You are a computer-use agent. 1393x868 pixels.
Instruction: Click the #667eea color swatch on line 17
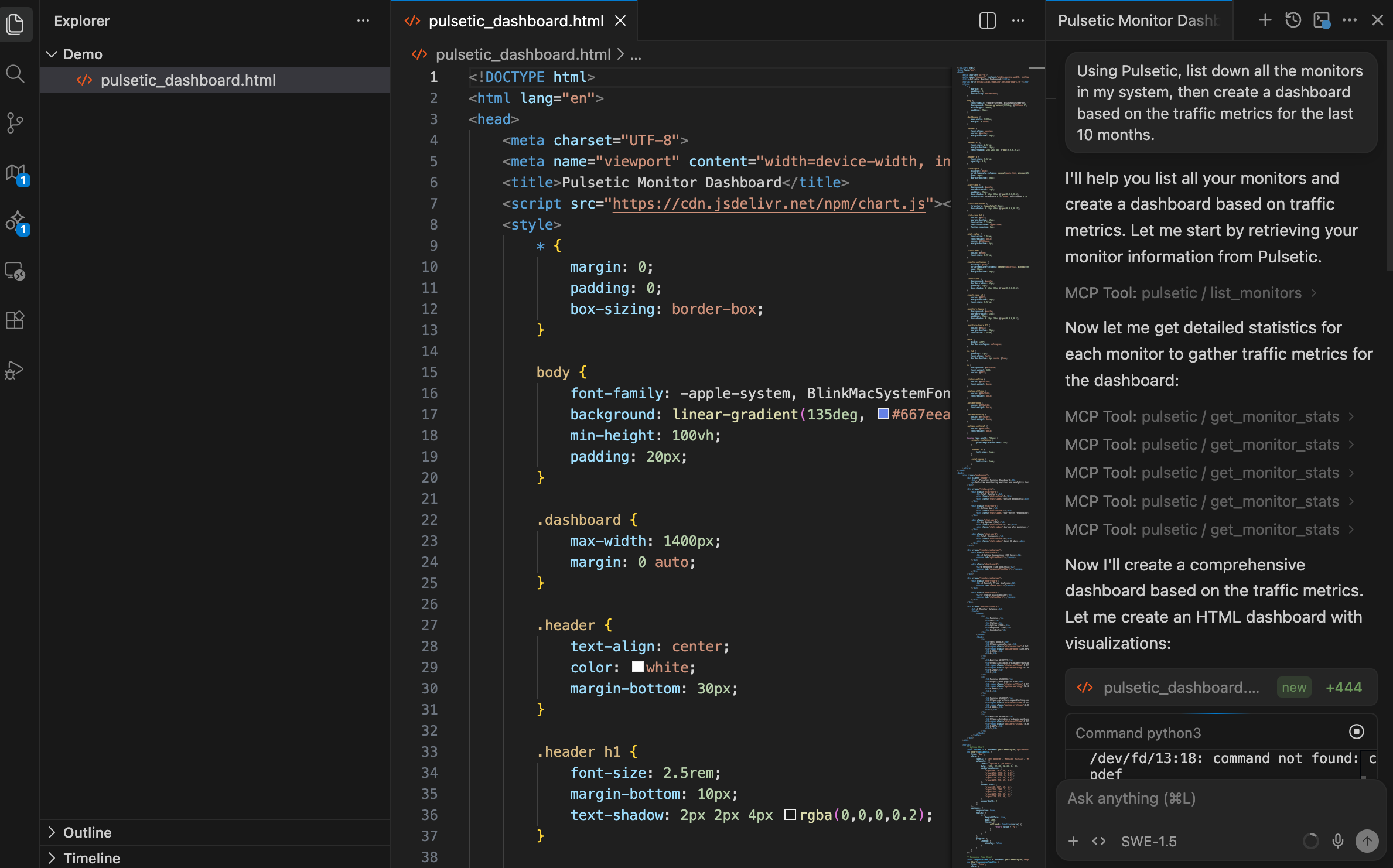click(x=882, y=414)
